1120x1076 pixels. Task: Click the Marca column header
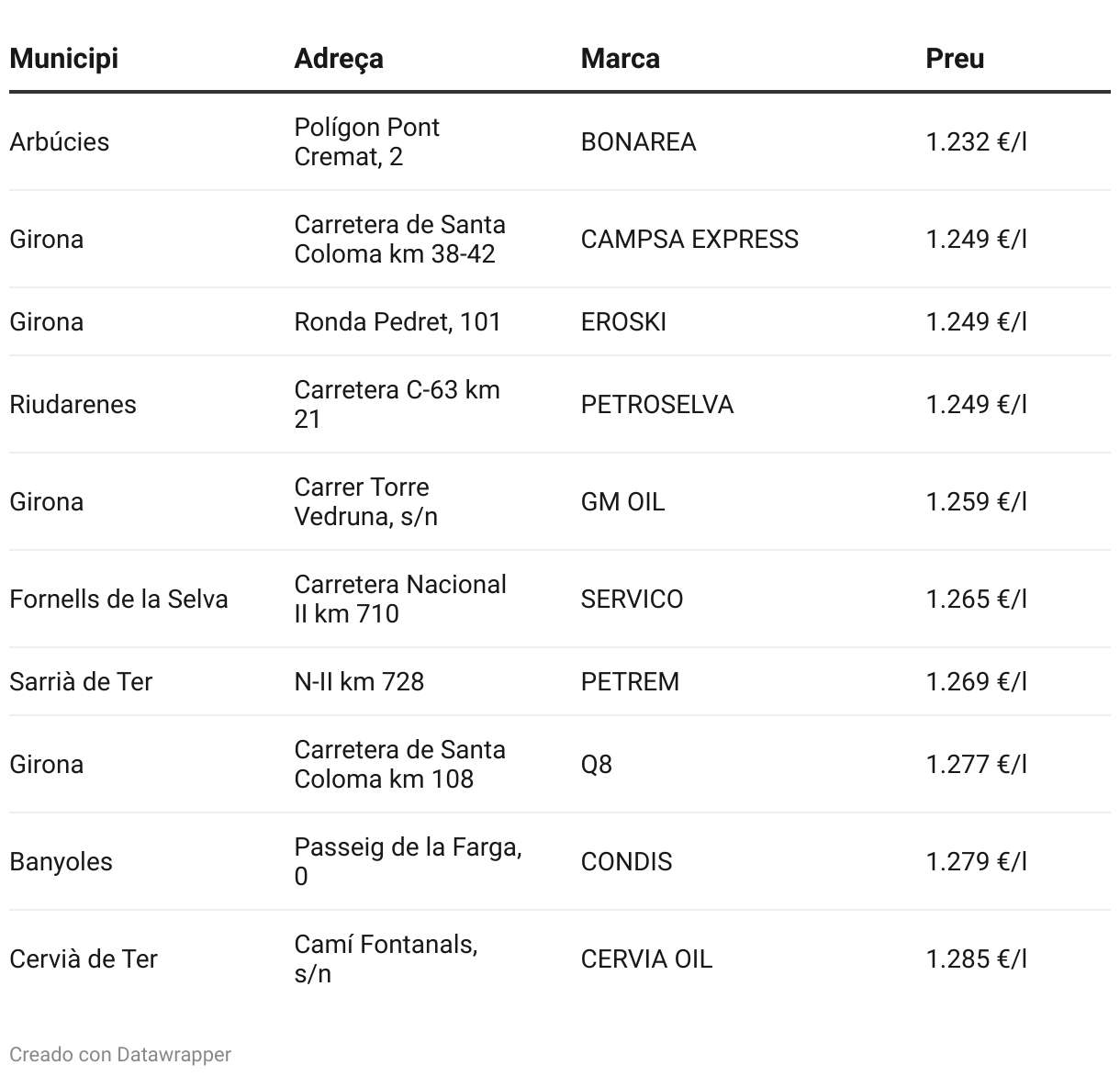click(x=621, y=59)
